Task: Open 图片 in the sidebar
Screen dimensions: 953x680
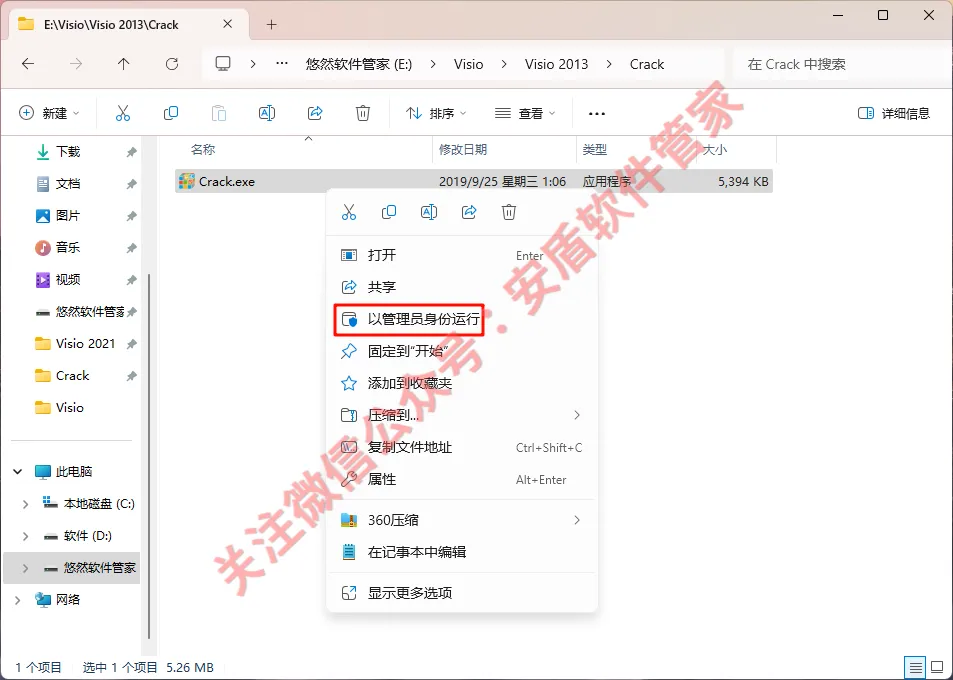Action: tap(67, 216)
